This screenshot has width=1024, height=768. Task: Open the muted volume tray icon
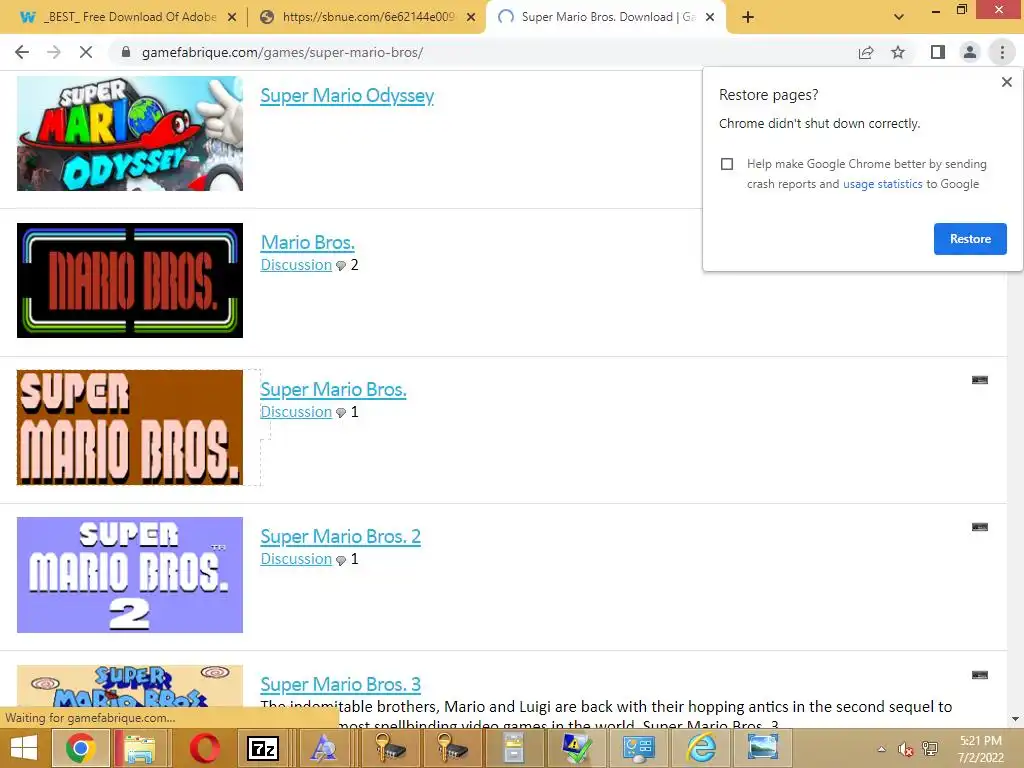coord(905,749)
